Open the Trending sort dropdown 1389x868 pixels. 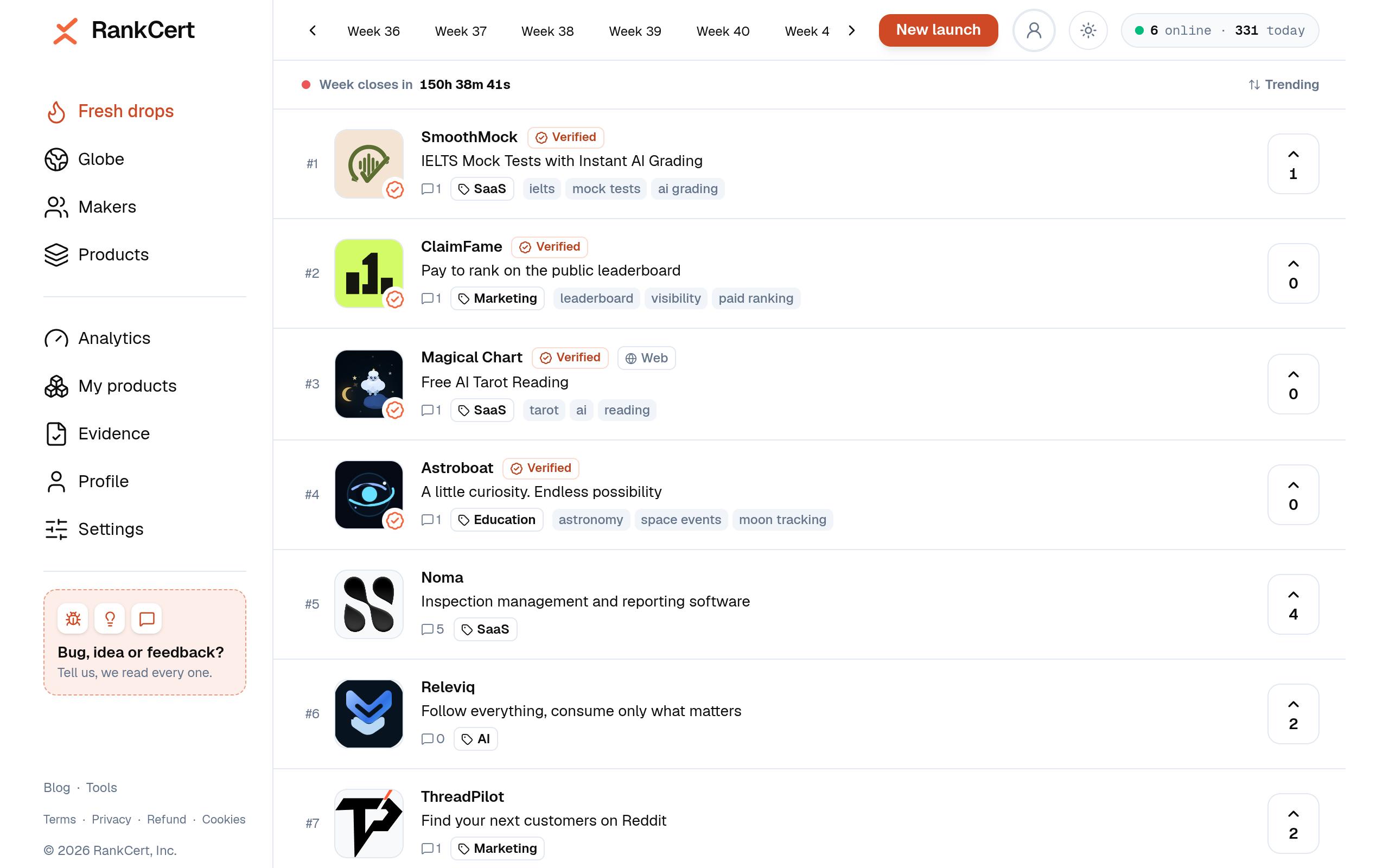click(x=1284, y=85)
